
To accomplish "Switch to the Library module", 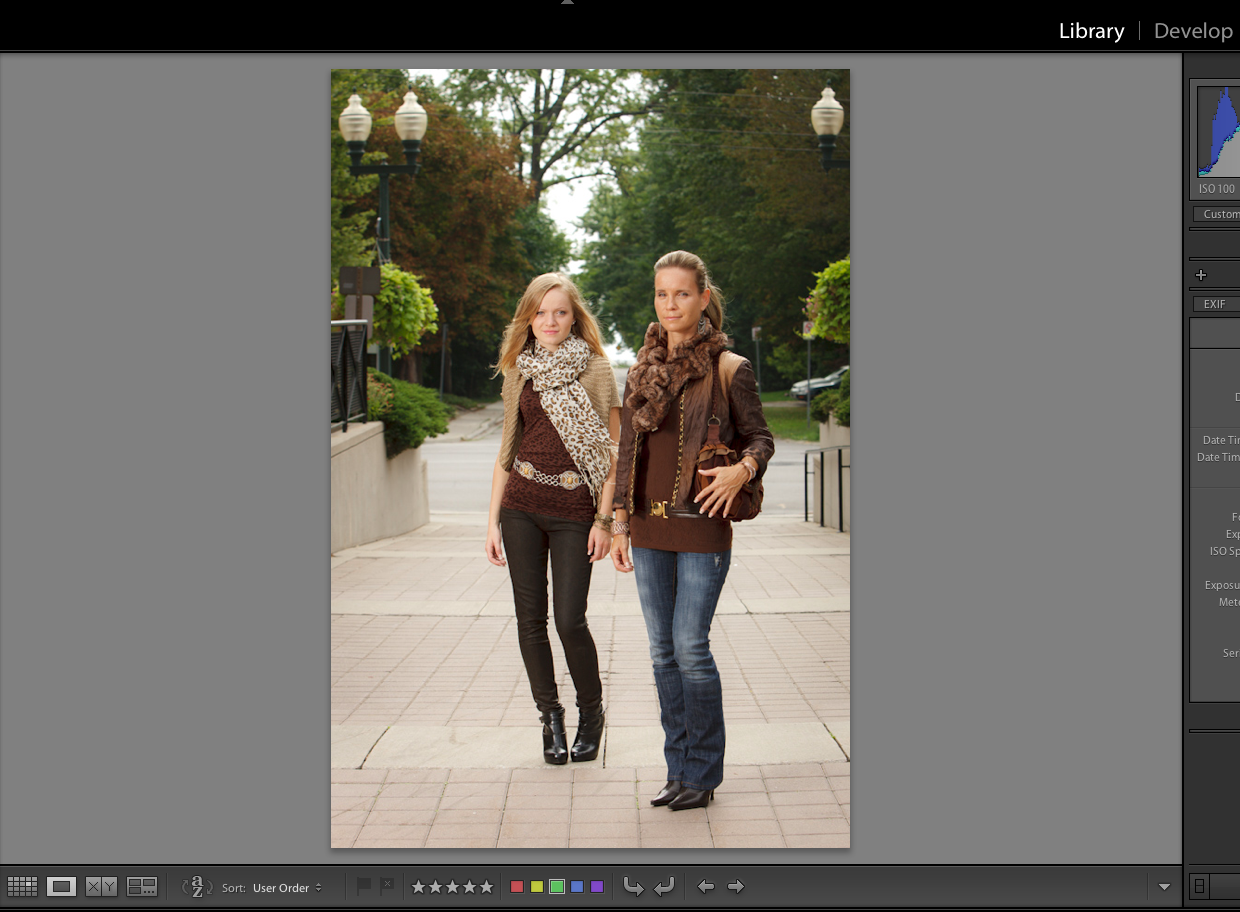I will 1091,31.
